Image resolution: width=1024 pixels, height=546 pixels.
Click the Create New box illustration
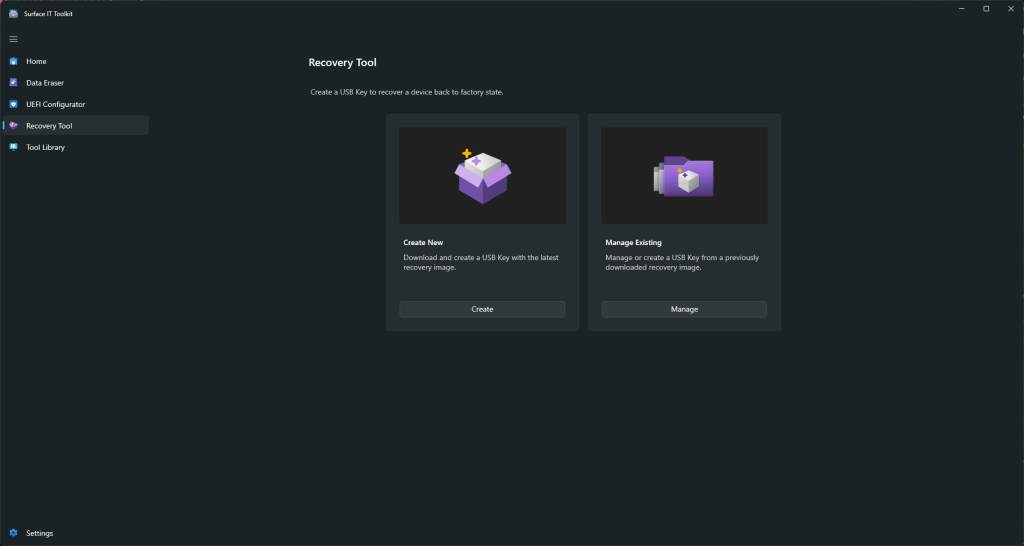[x=483, y=176]
